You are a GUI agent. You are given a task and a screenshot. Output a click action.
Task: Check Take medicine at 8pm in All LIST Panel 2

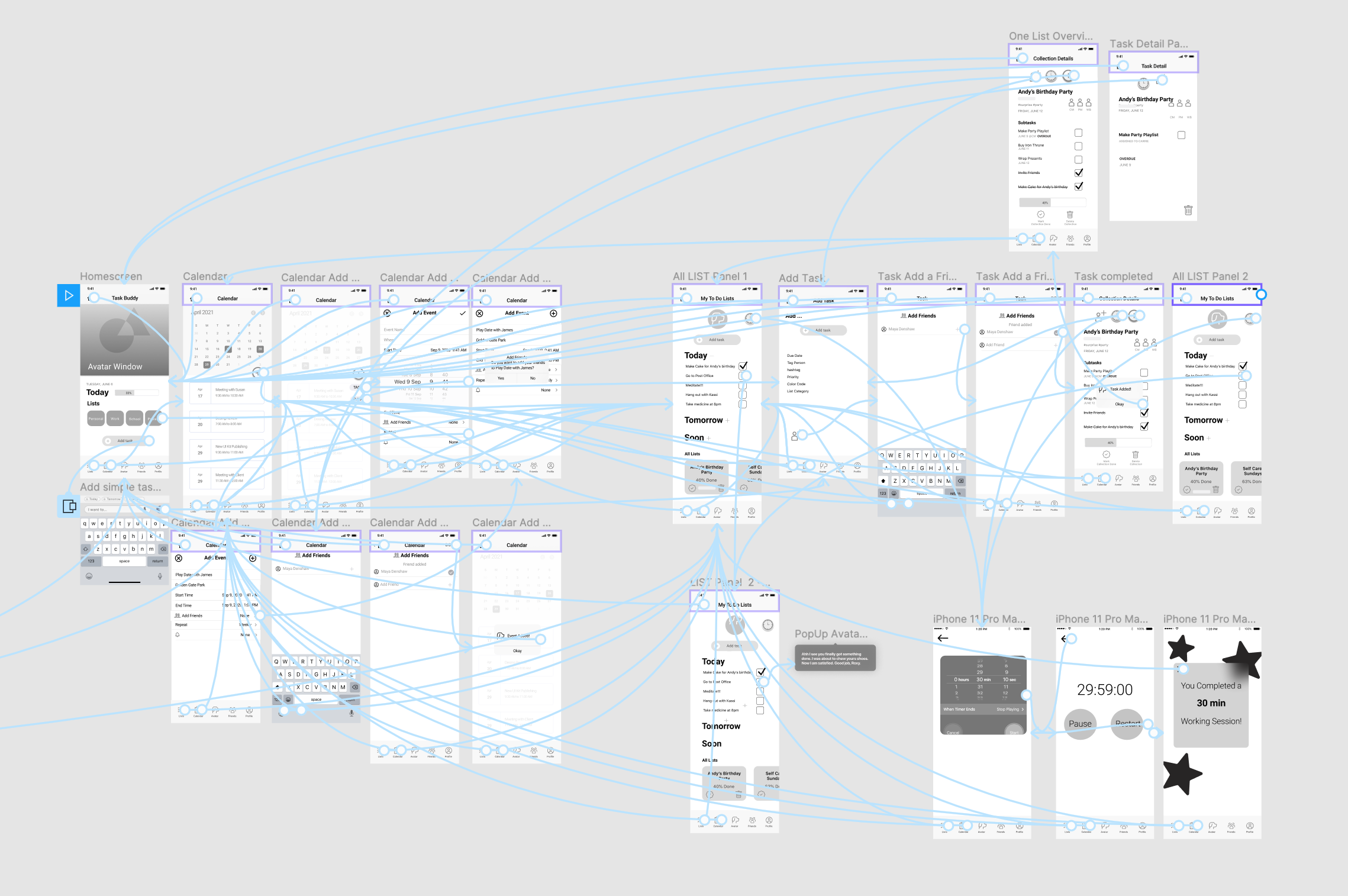click(x=1242, y=404)
